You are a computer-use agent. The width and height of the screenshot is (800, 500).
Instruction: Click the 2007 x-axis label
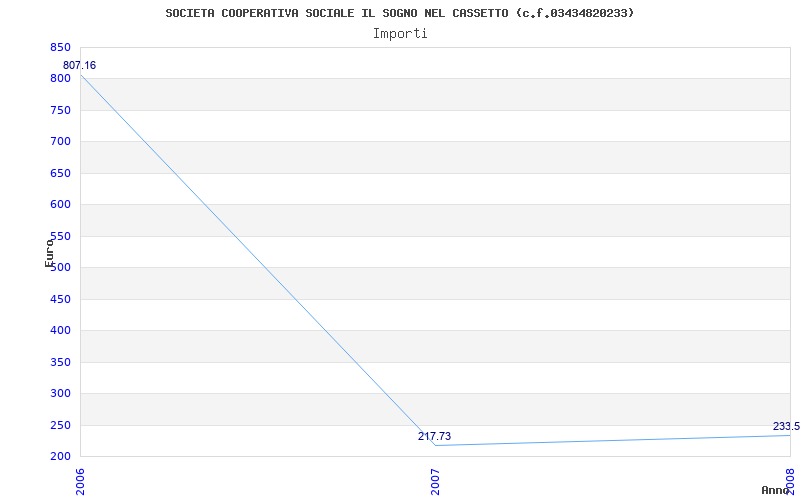coord(435,482)
